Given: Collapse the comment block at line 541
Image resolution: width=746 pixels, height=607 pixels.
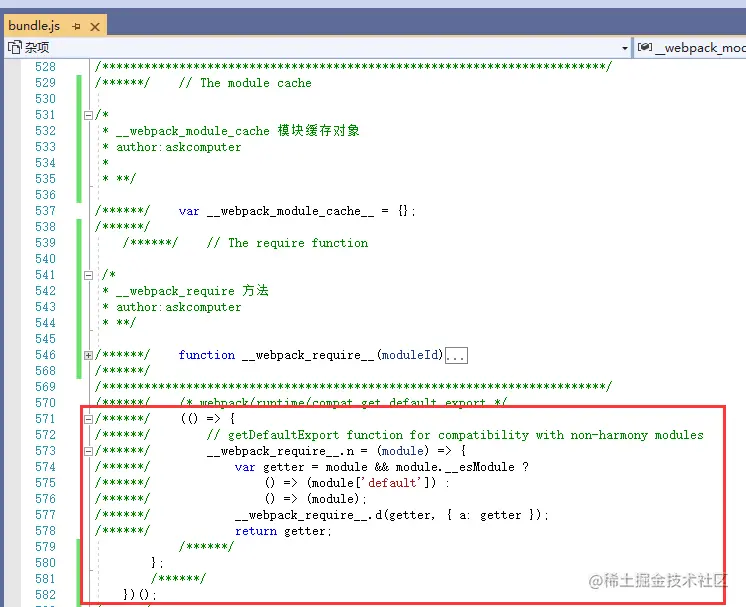Looking at the screenshot, I should pyautogui.click(x=88, y=275).
